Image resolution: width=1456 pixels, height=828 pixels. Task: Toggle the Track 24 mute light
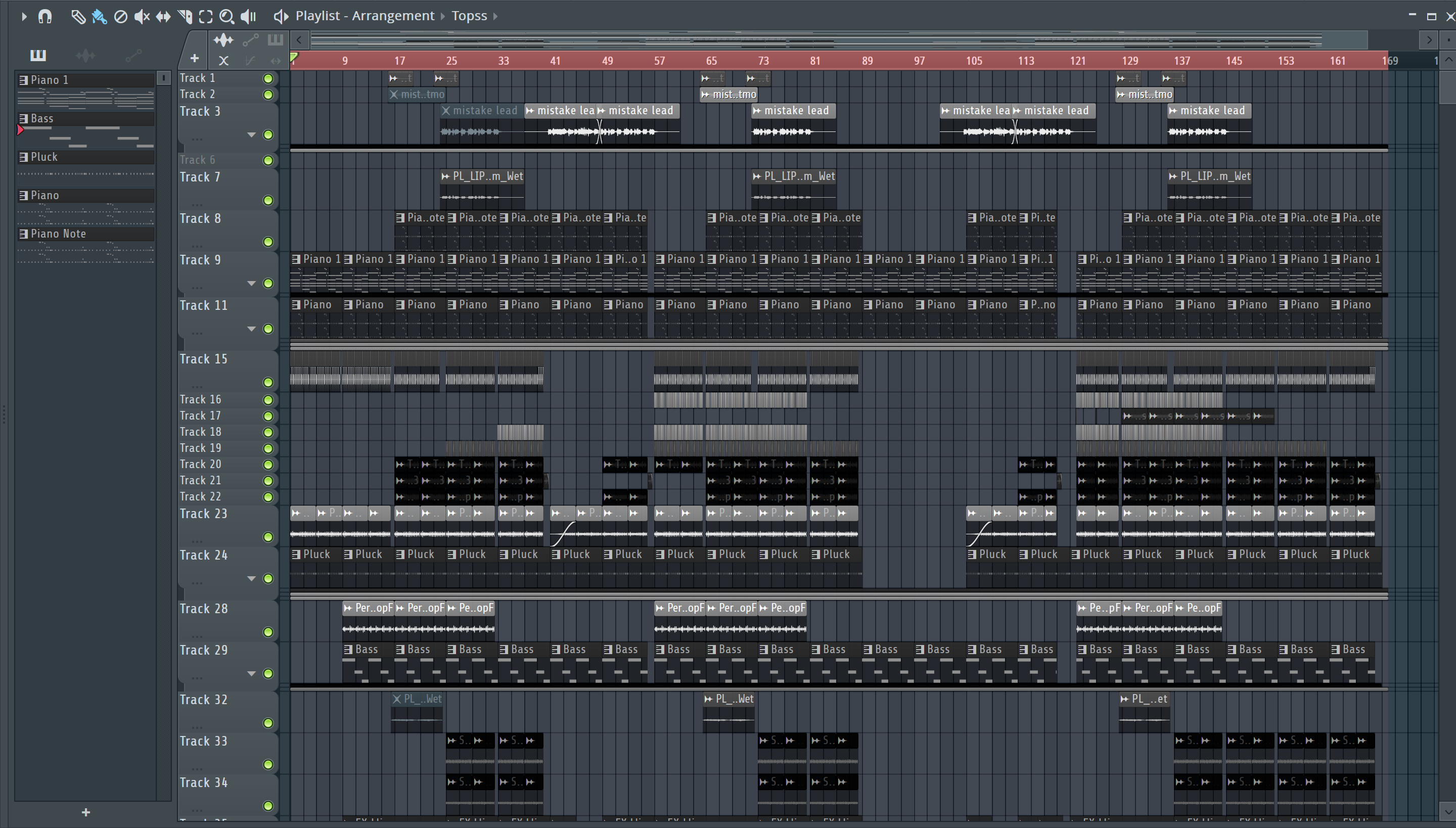pyautogui.click(x=268, y=578)
